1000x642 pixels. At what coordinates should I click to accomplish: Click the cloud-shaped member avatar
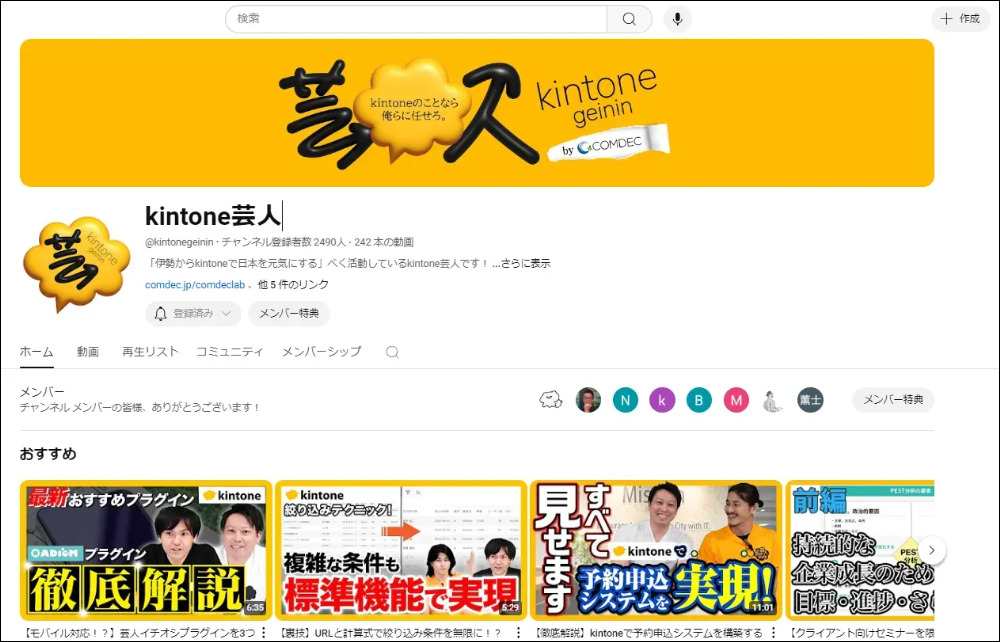(551, 400)
